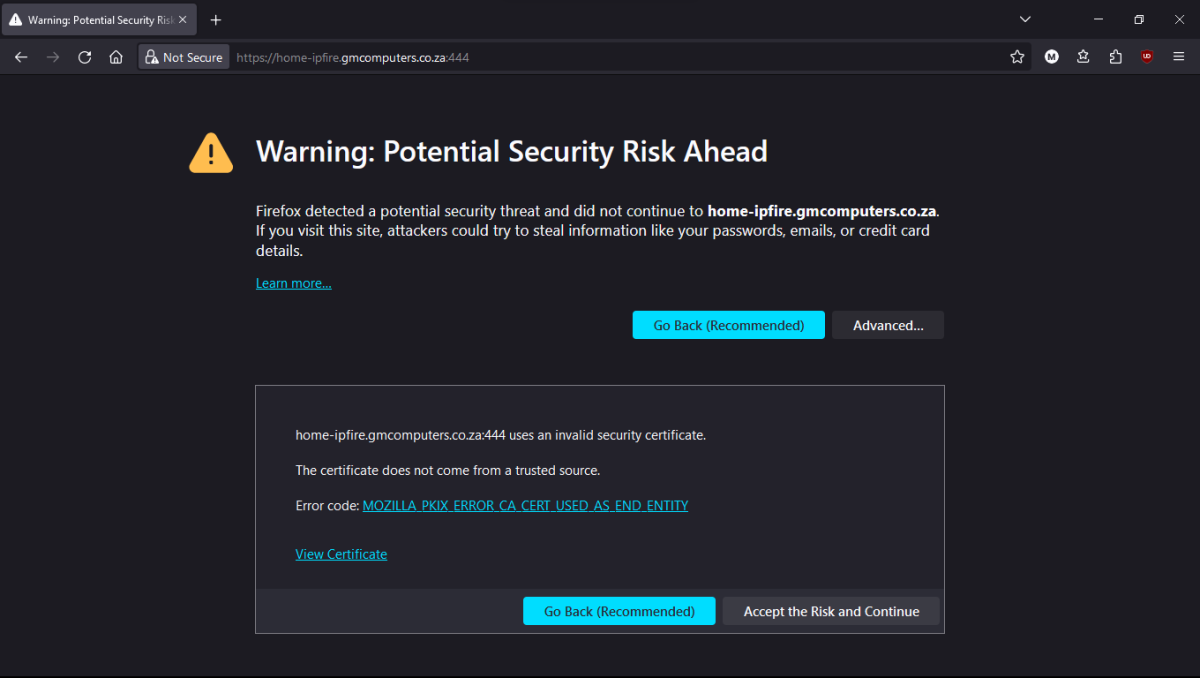Reload the current page
The width and height of the screenshot is (1200, 678).
click(85, 57)
